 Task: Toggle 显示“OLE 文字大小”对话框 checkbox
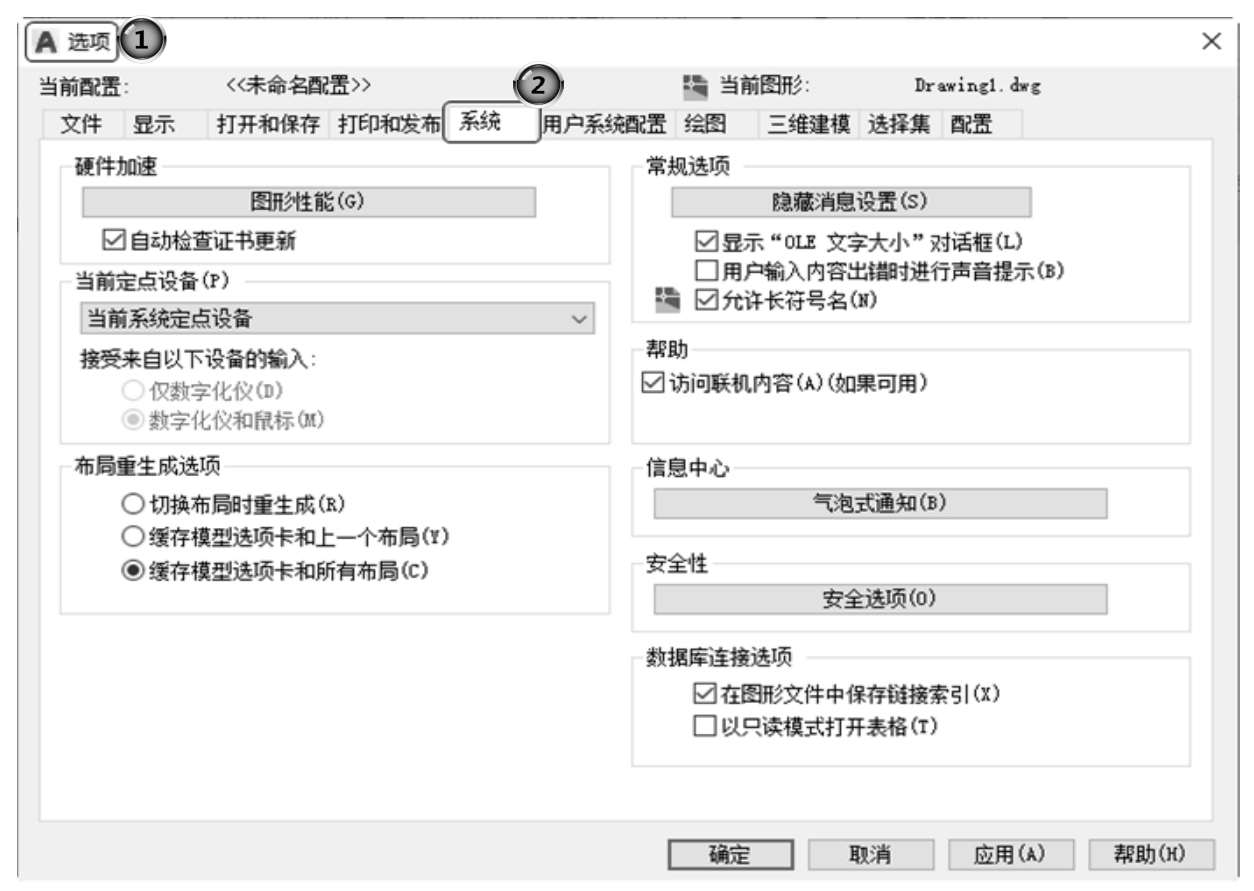coord(706,242)
